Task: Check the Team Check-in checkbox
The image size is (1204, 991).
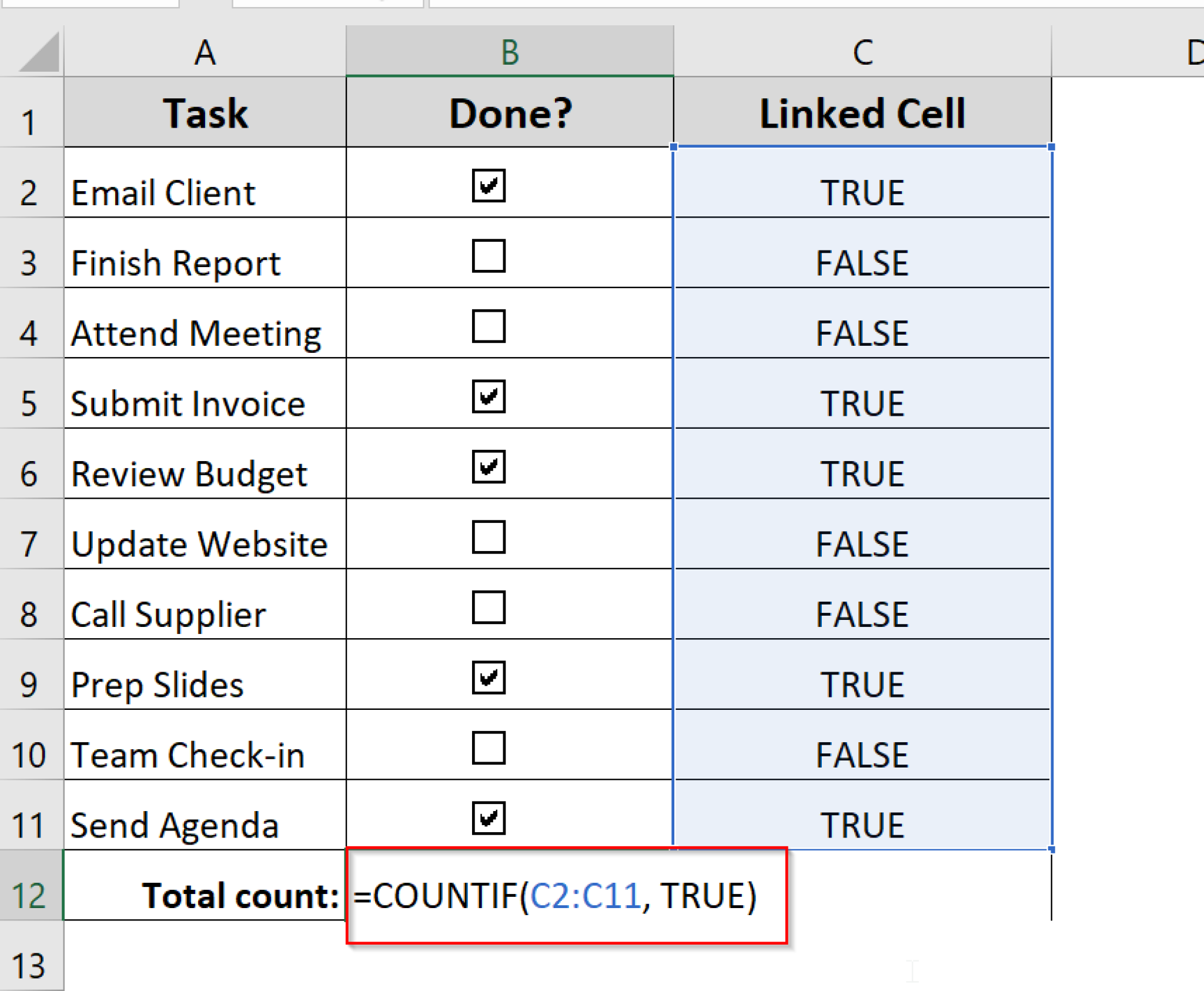Action: 490,749
